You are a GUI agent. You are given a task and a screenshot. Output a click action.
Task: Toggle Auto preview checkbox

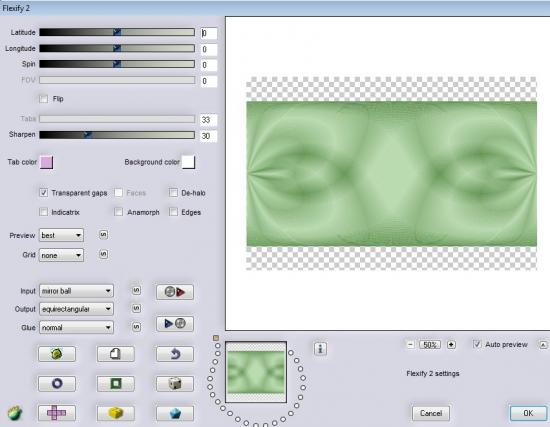[x=477, y=344]
